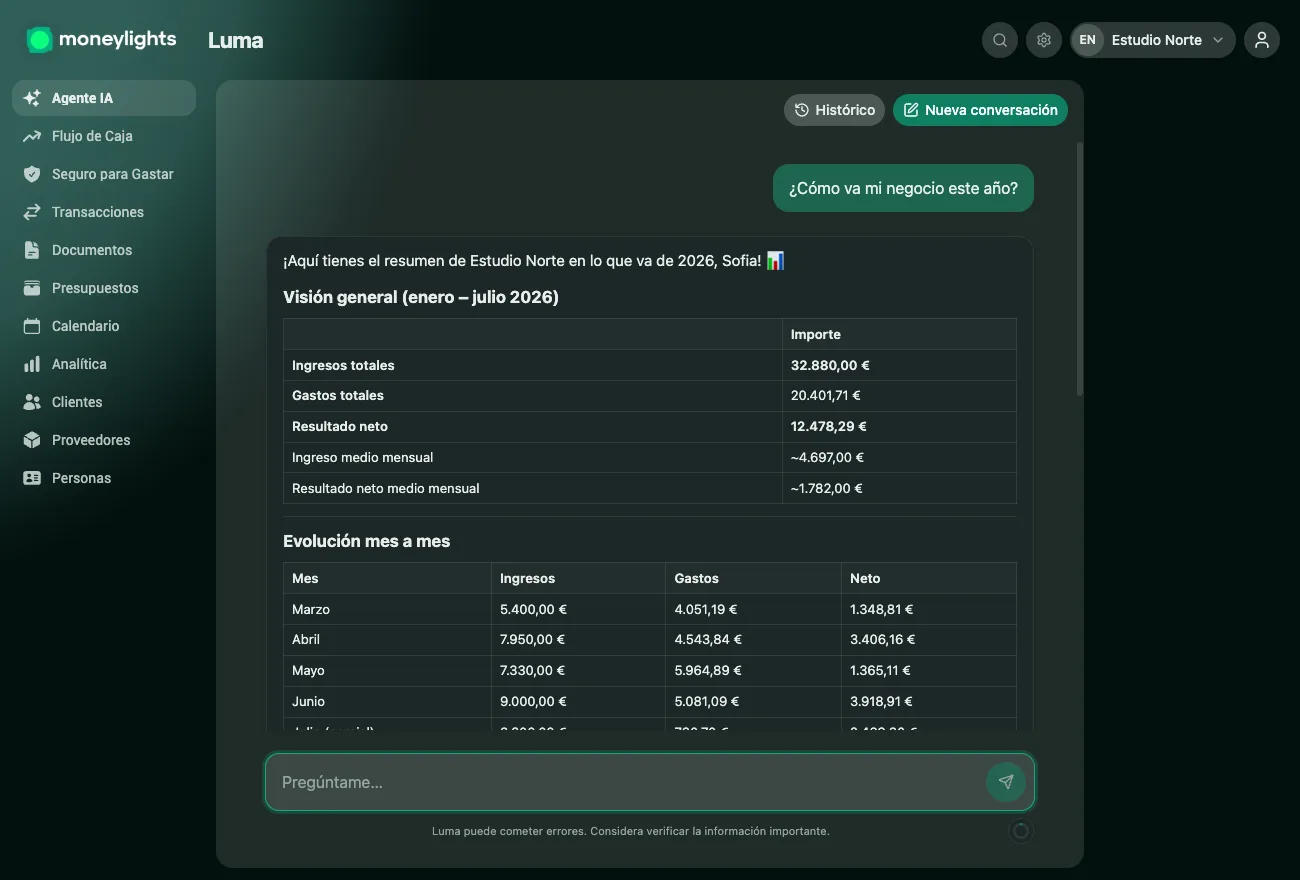This screenshot has width=1300, height=880.
Task: Select Proveedores in sidebar
Action: (x=104, y=440)
